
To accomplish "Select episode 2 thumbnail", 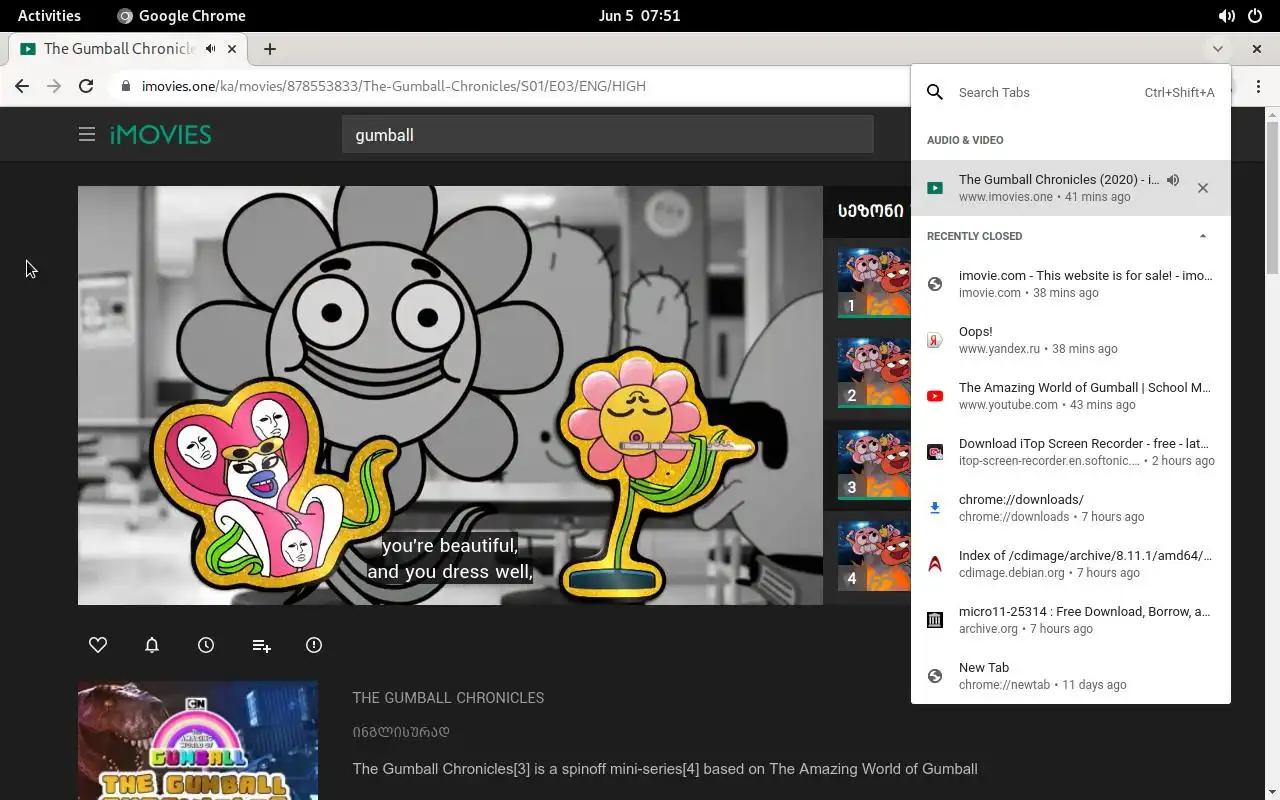I will (874, 373).
